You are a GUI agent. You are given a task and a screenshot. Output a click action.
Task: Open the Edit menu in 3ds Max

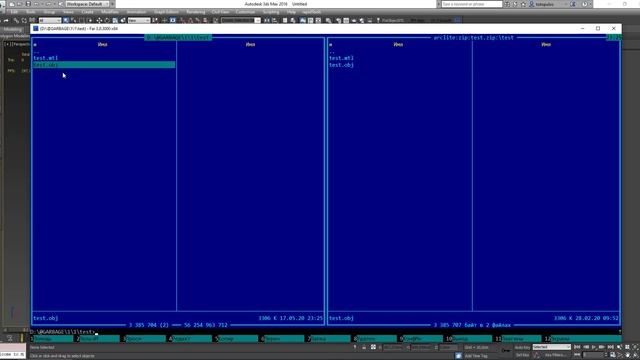click(x=14, y=12)
